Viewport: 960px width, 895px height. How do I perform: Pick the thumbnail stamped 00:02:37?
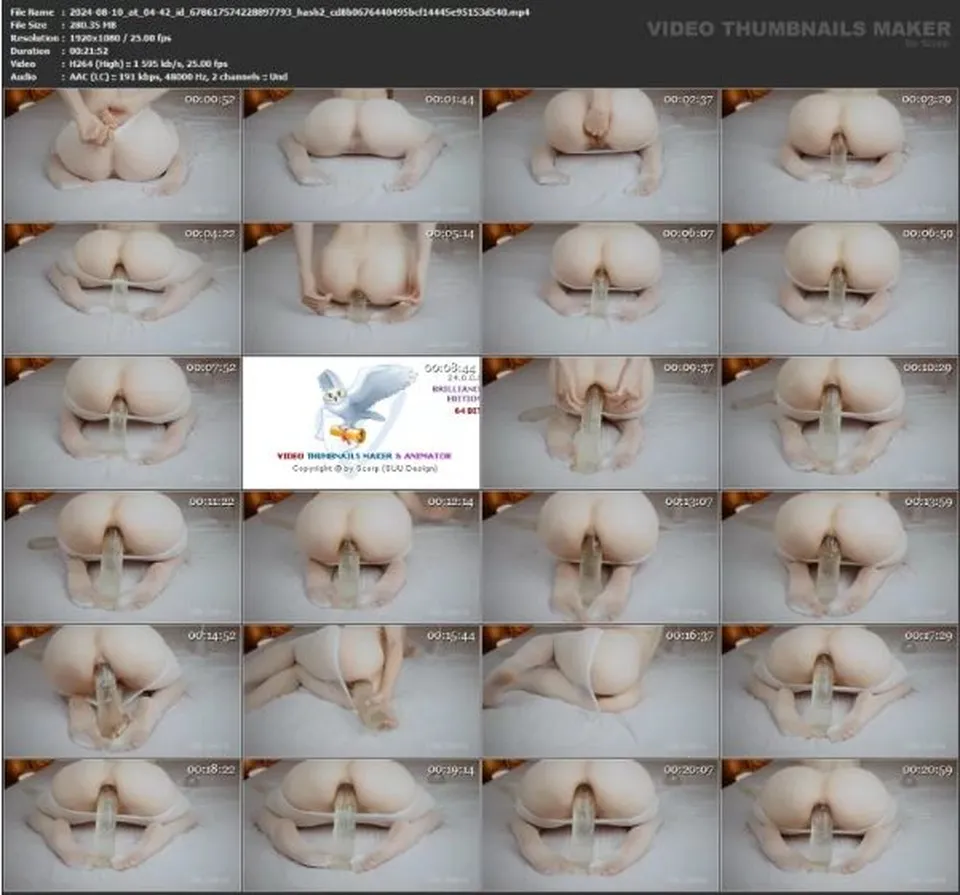601,155
